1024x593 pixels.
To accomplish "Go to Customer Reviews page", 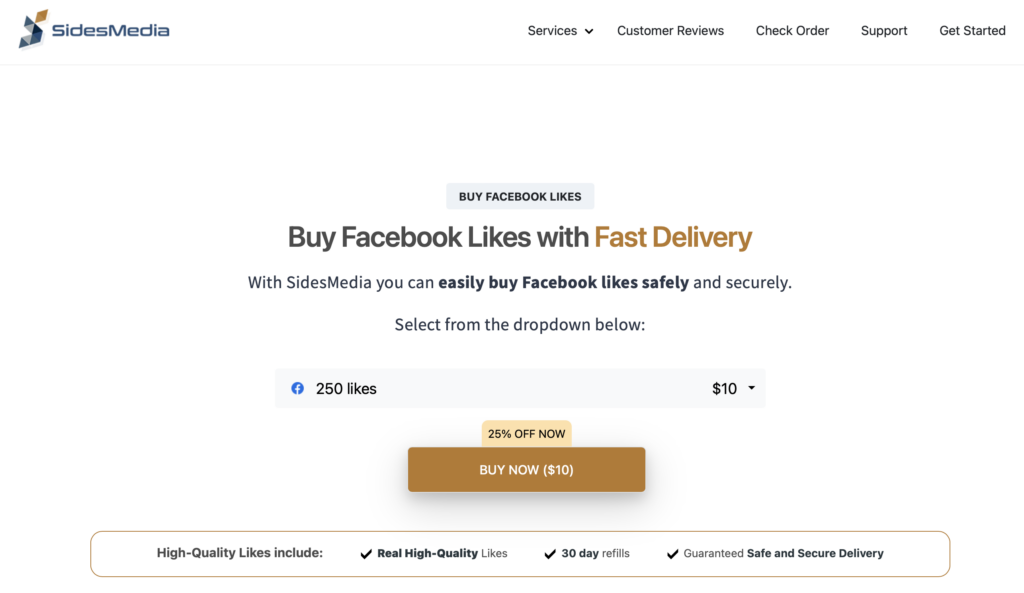I will (670, 31).
